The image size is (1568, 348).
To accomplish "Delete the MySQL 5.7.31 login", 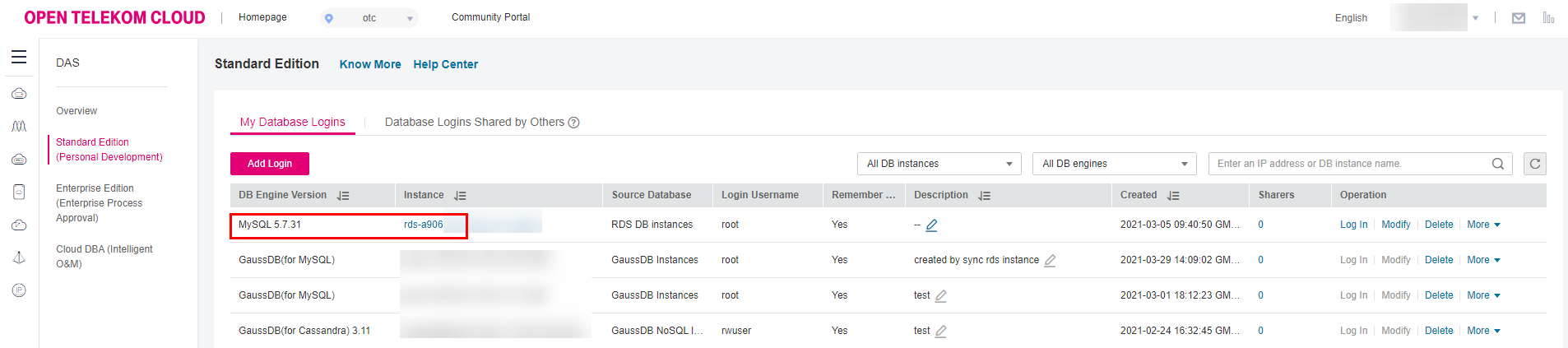I will (1439, 225).
